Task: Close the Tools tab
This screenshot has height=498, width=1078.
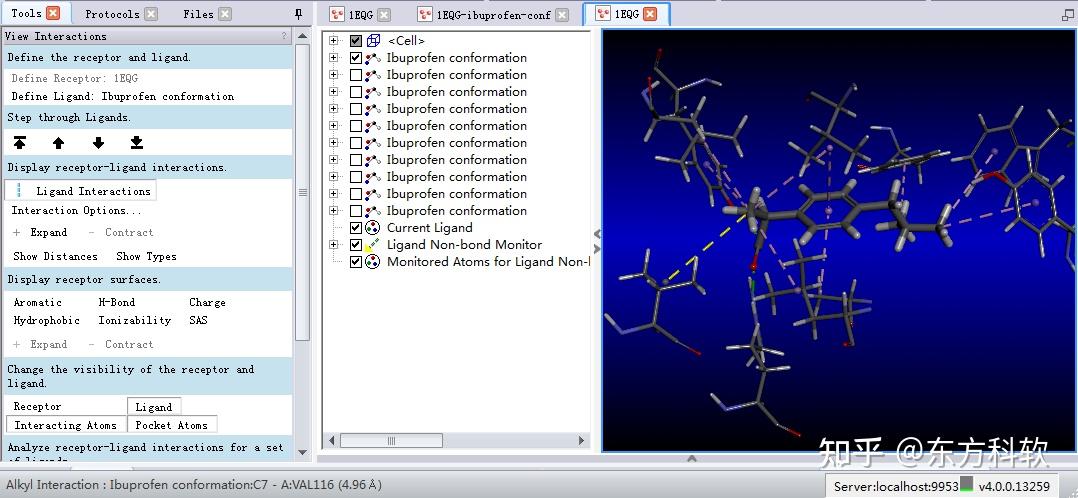Action: [53, 13]
